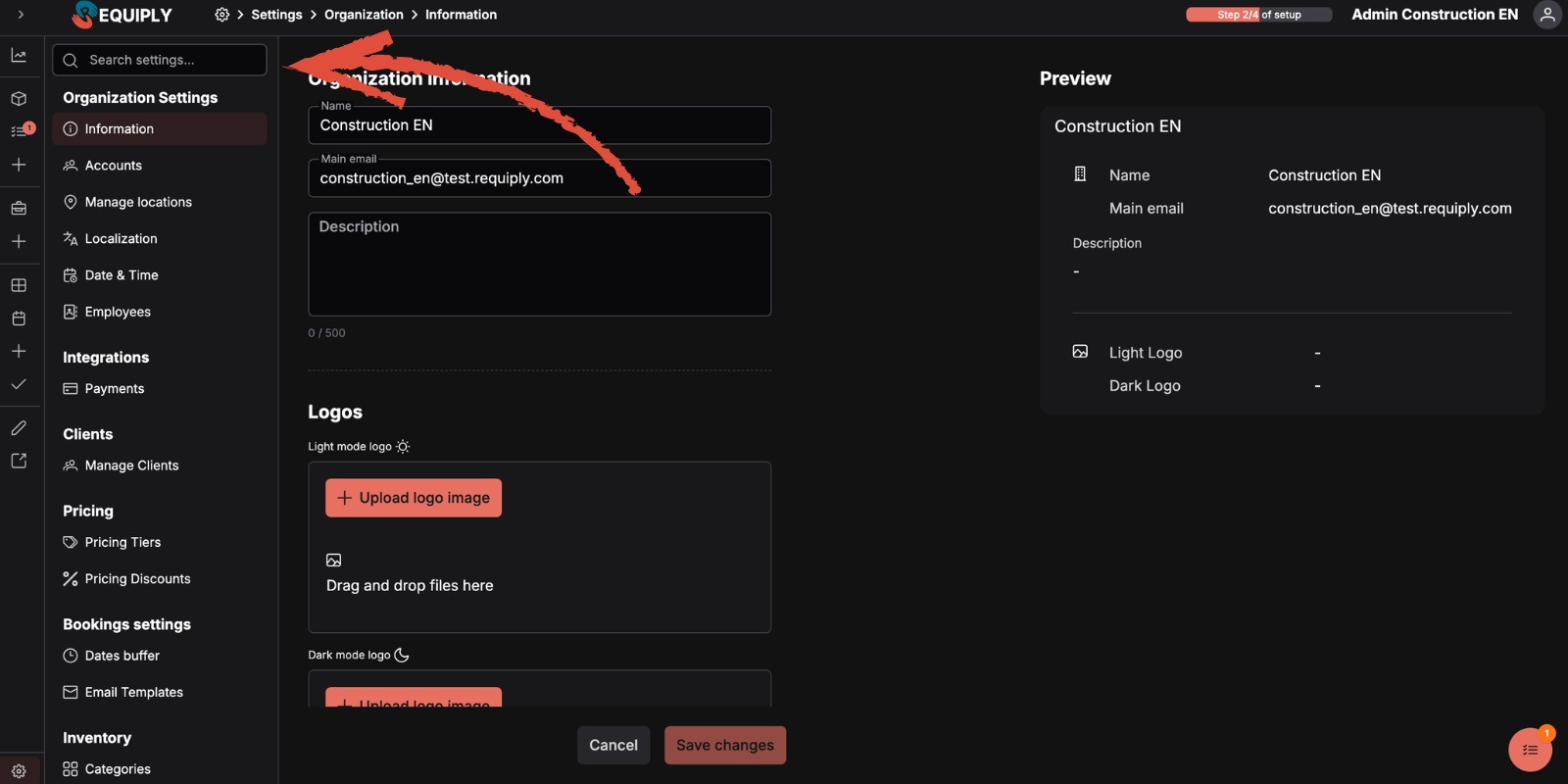The height and width of the screenshot is (784, 1568).
Task: Open Email Templates settings
Action: pyautogui.click(x=160, y=692)
